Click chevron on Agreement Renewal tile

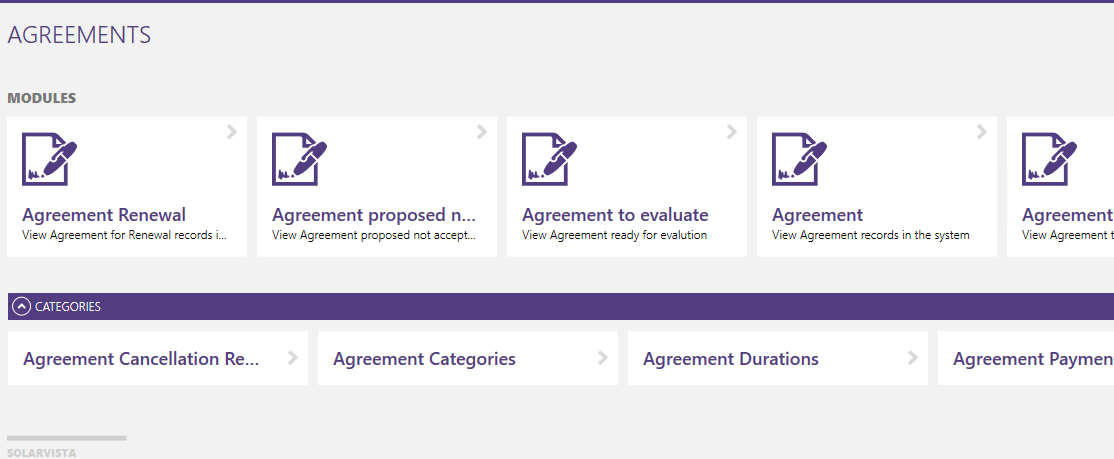pyautogui.click(x=232, y=131)
